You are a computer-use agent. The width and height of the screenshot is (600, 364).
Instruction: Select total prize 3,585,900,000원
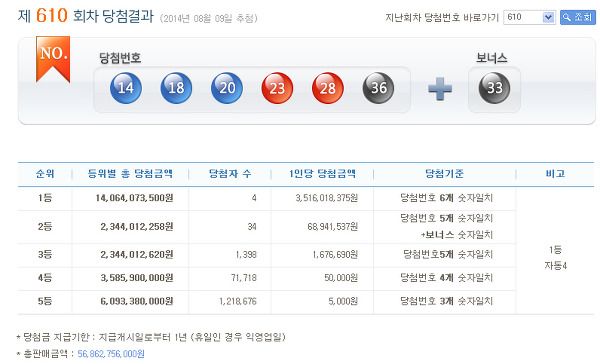coord(137,277)
